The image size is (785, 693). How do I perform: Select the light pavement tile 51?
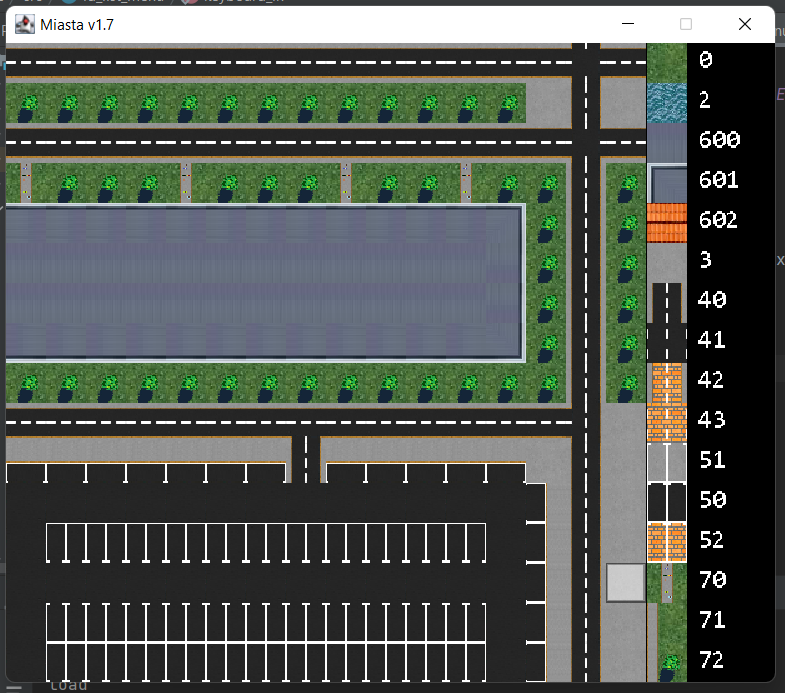(x=667, y=462)
